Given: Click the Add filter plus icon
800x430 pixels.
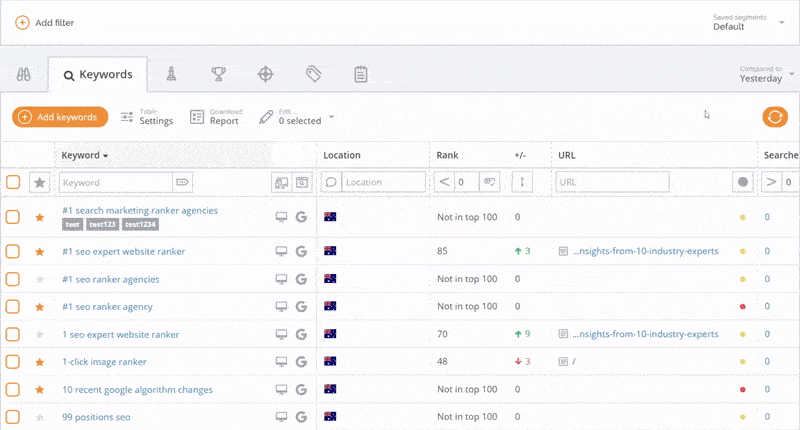Looking at the screenshot, I should click(x=22, y=22).
